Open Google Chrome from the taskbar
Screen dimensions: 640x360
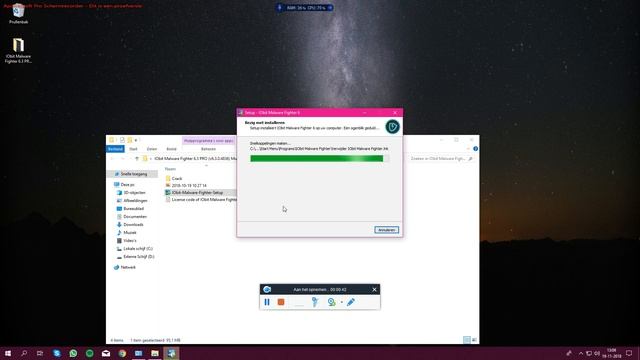click(x=122, y=353)
